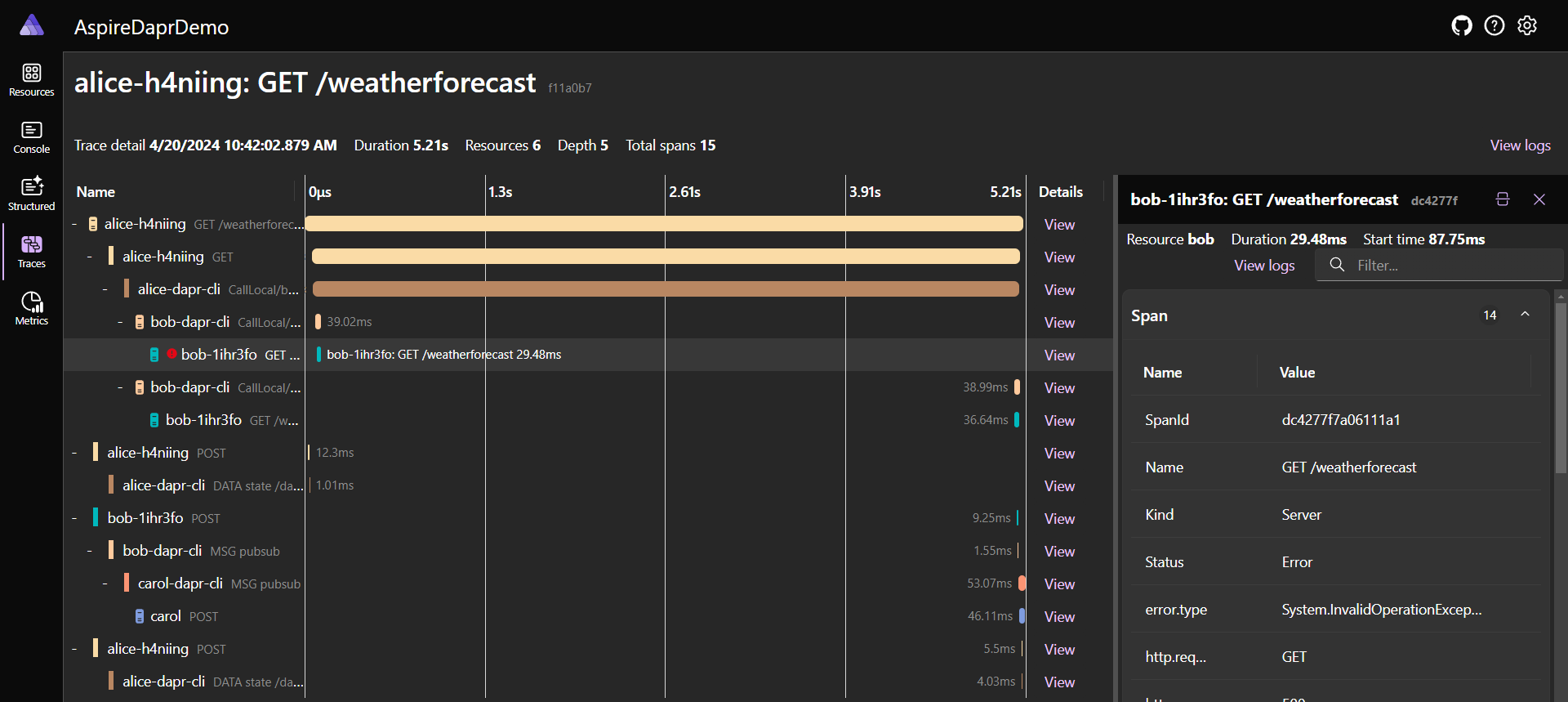
Task: Collapse the alice-h4niing GET child row
Action: (x=90, y=257)
